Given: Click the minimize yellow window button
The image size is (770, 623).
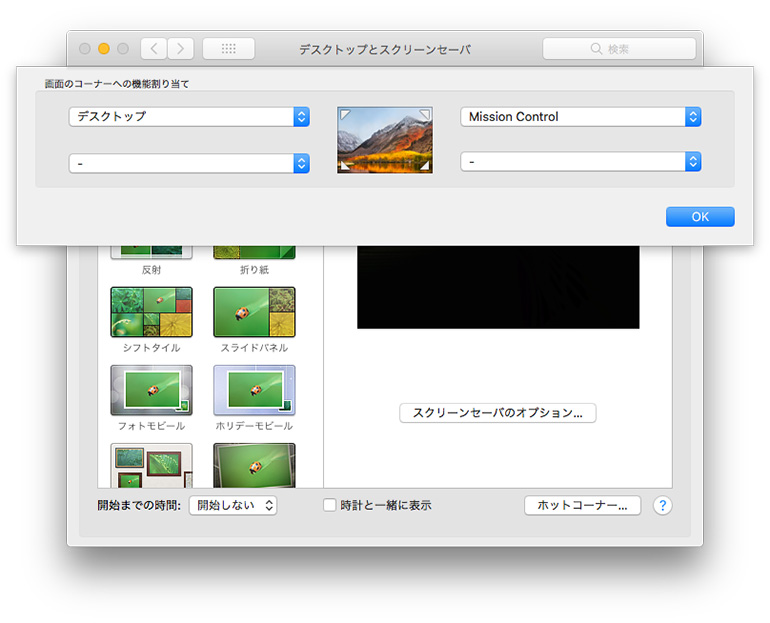Looking at the screenshot, I should (104, 48).
